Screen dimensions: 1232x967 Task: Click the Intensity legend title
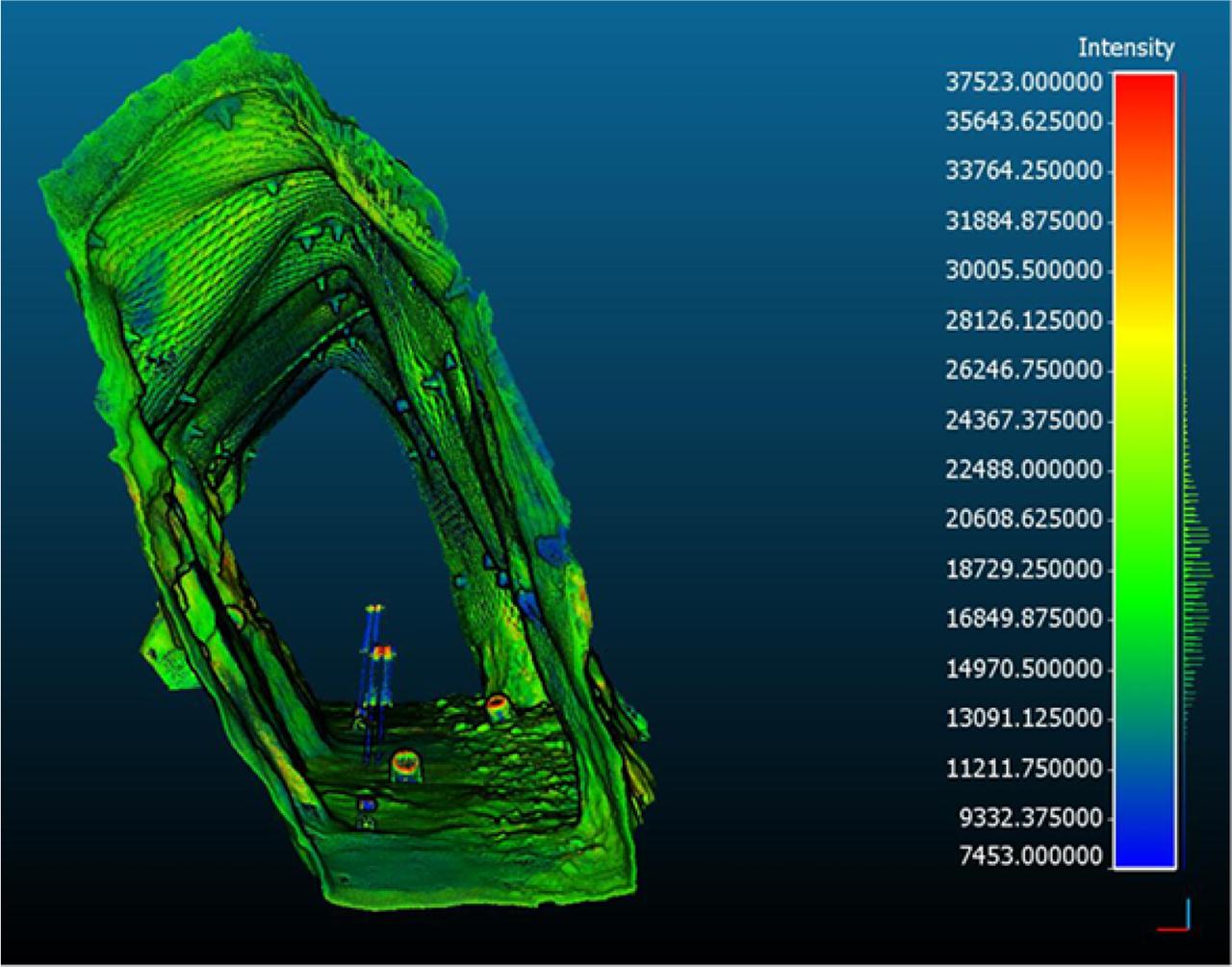coord(1128,44)
